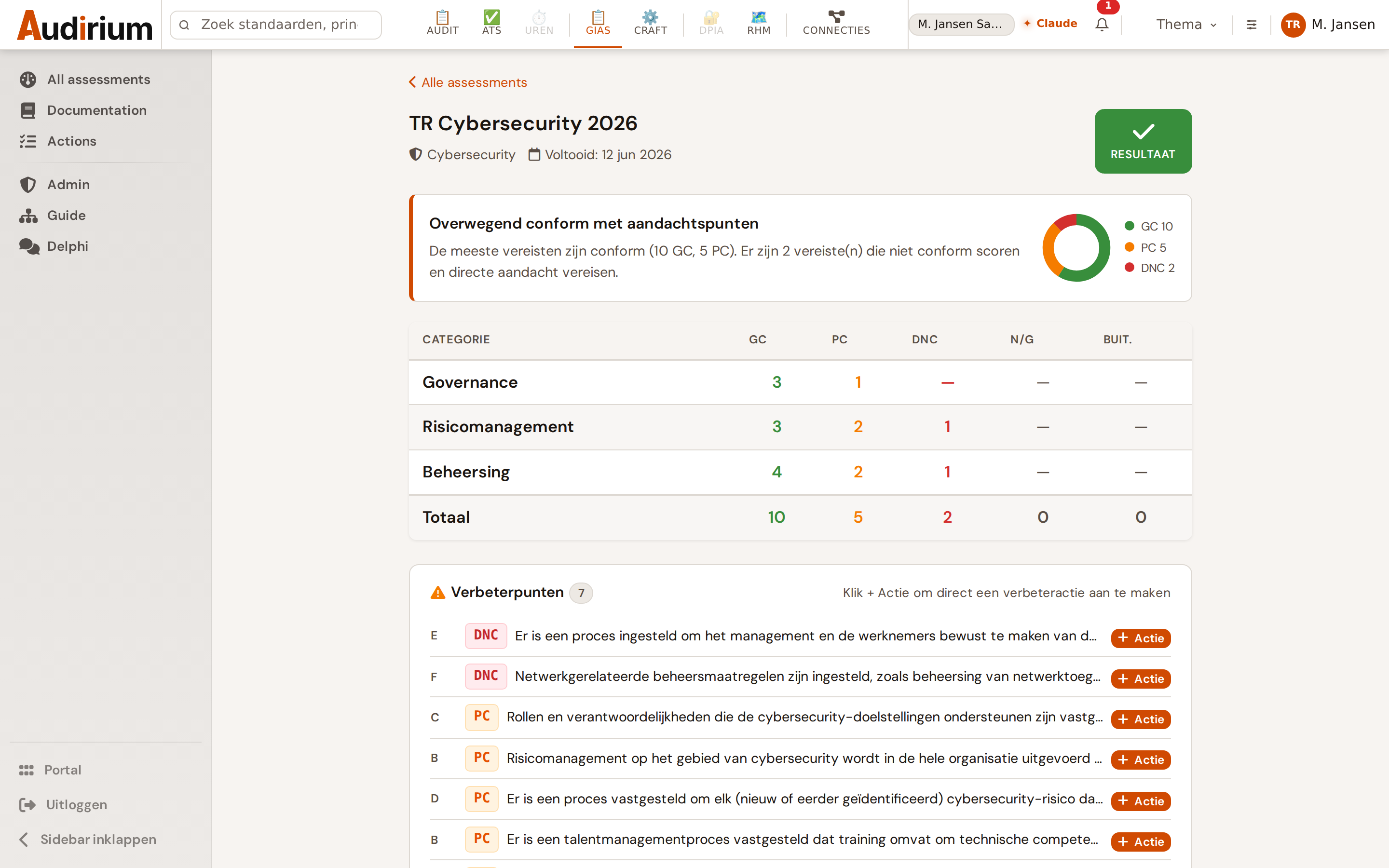
Task: Click the Voltooid date calendar icon
Action: tap(534, 154)
